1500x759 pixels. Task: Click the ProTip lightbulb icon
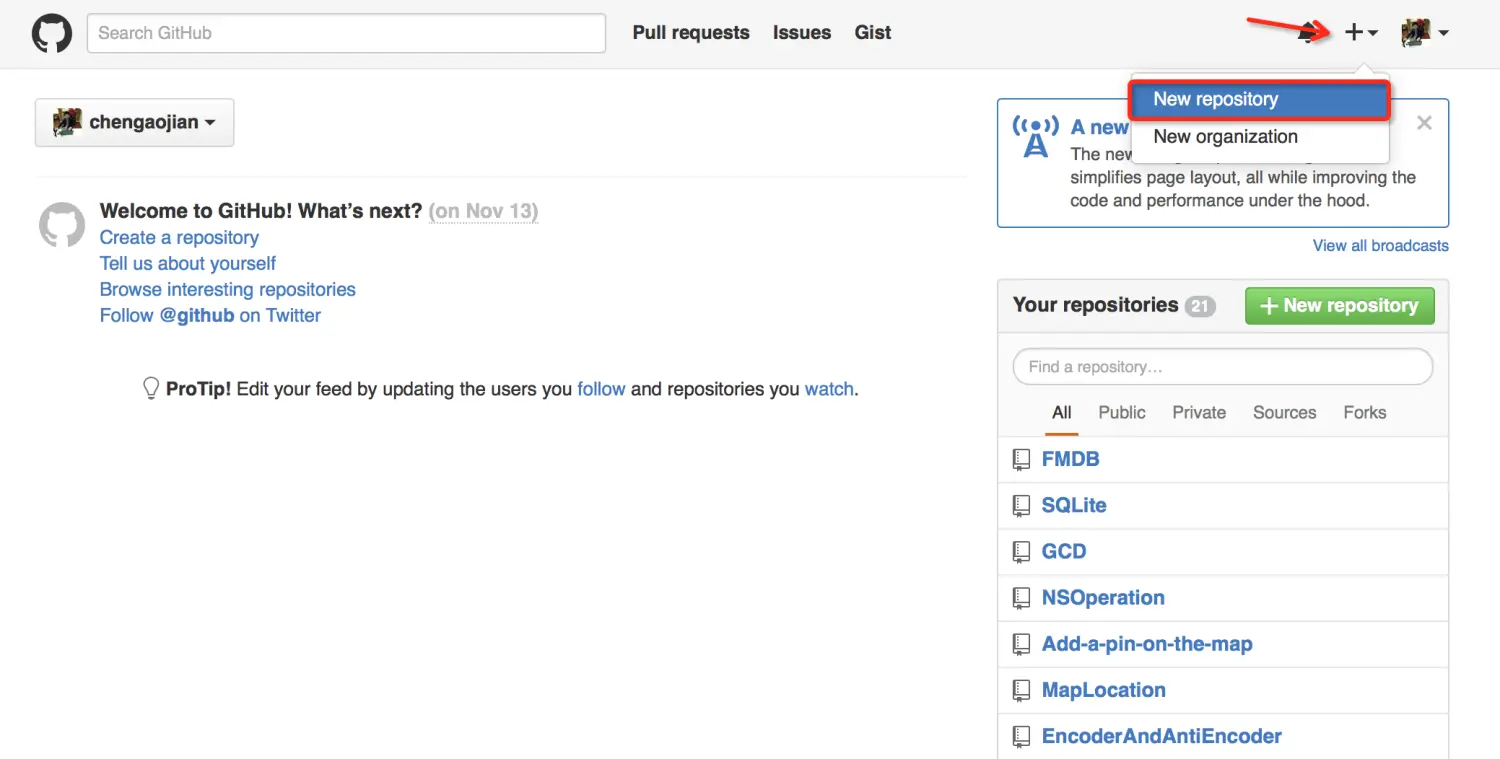151,388
